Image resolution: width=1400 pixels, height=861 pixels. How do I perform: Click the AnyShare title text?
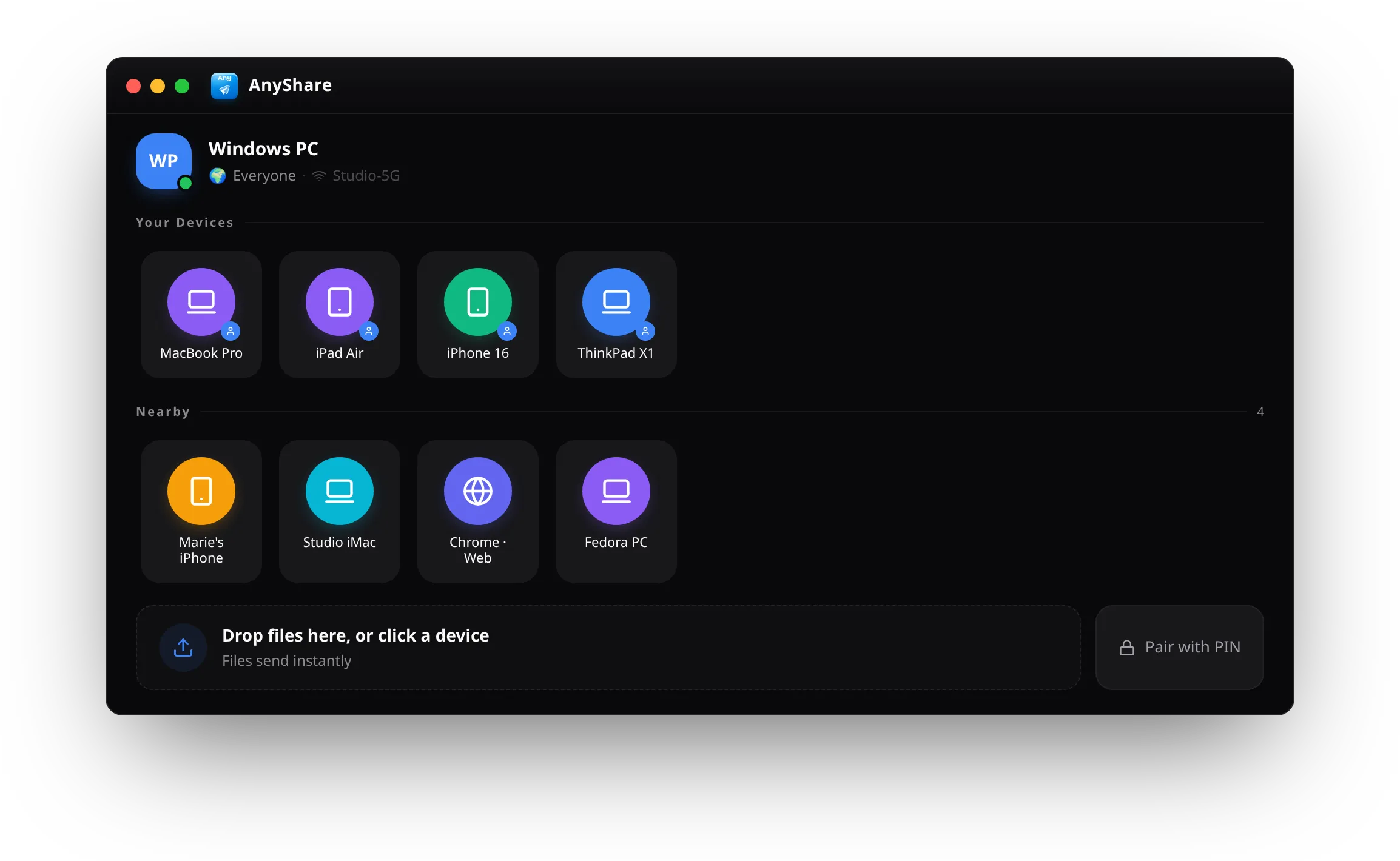tap(290, 85)
